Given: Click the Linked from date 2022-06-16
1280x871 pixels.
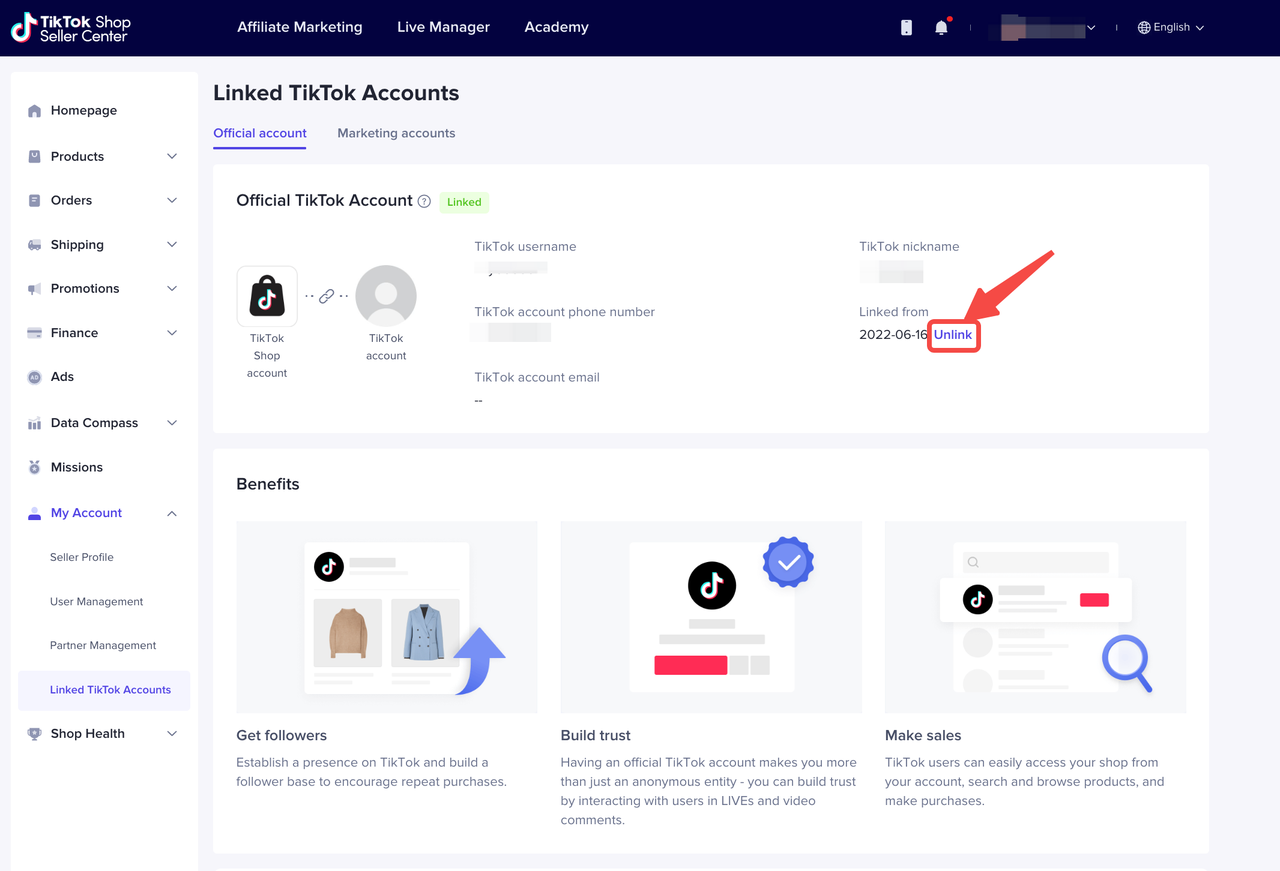Looking at the screenshot, I should (x=894, y=335).
